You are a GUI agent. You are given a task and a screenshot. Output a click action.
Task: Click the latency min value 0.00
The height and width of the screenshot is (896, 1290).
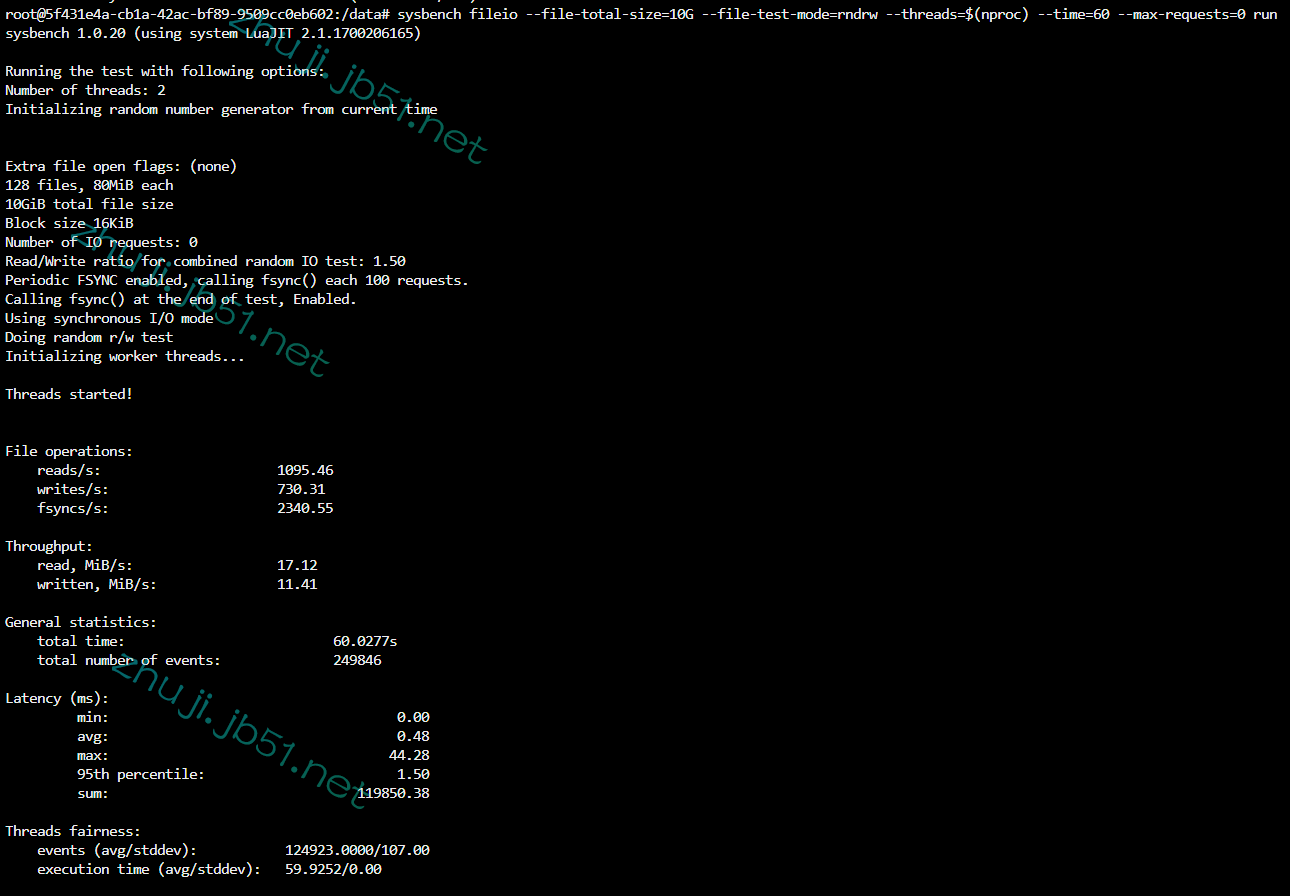pyautogui.click(x=413, y=717)
